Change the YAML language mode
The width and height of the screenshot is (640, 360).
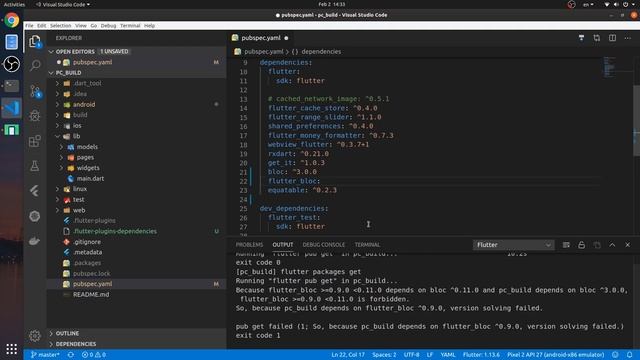(448, 355)
